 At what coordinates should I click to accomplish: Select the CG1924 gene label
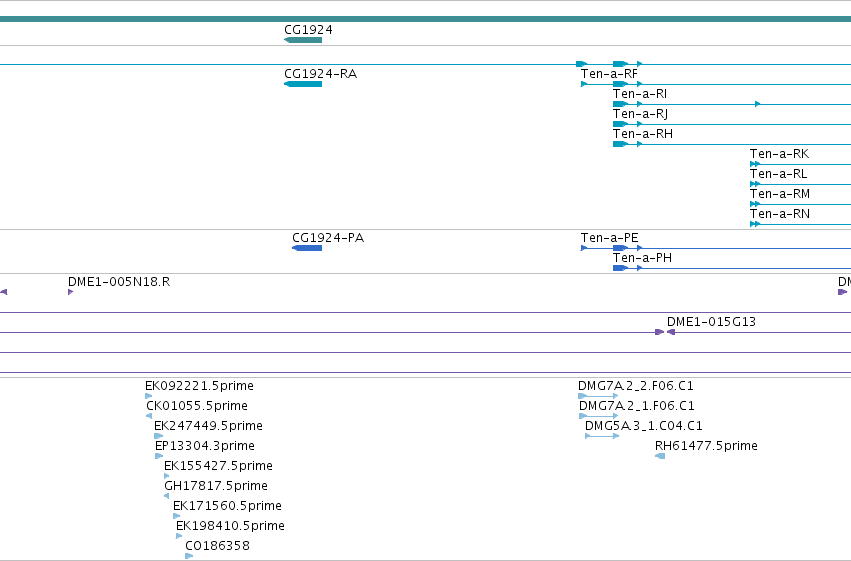(x=308, y=29)
